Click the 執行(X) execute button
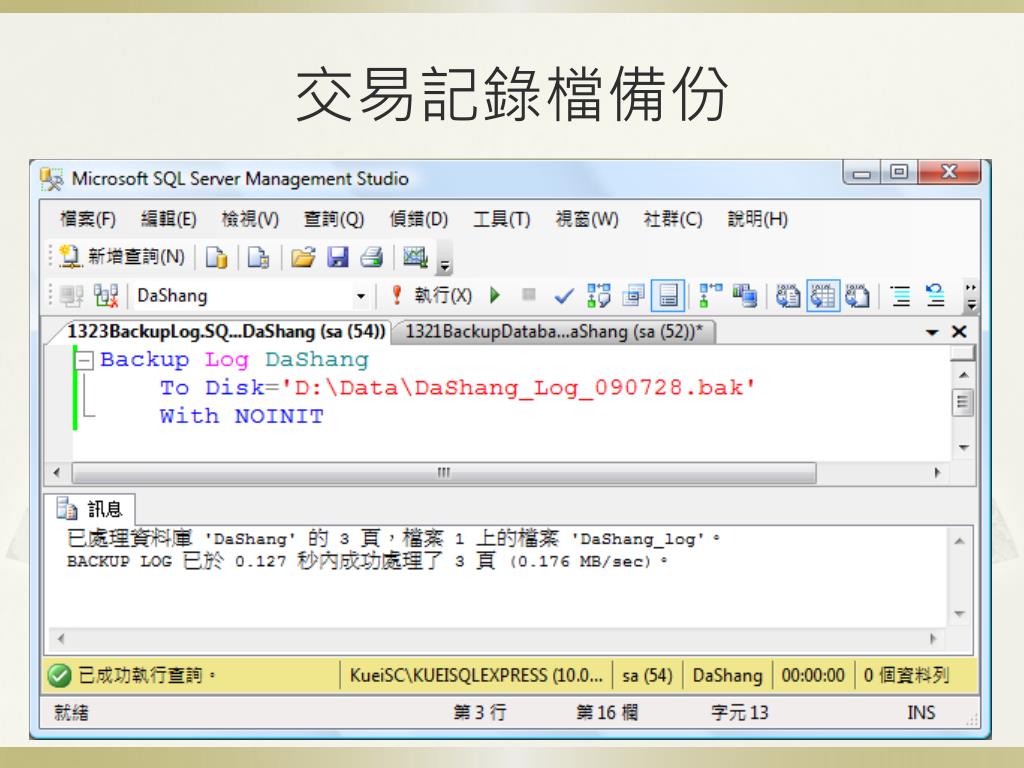1024x768 pixels. click(x=432, y=295)
